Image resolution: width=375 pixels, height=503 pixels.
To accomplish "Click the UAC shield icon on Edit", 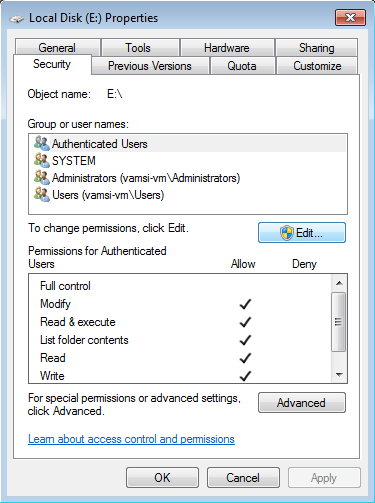I will click(x=287, y=233).
